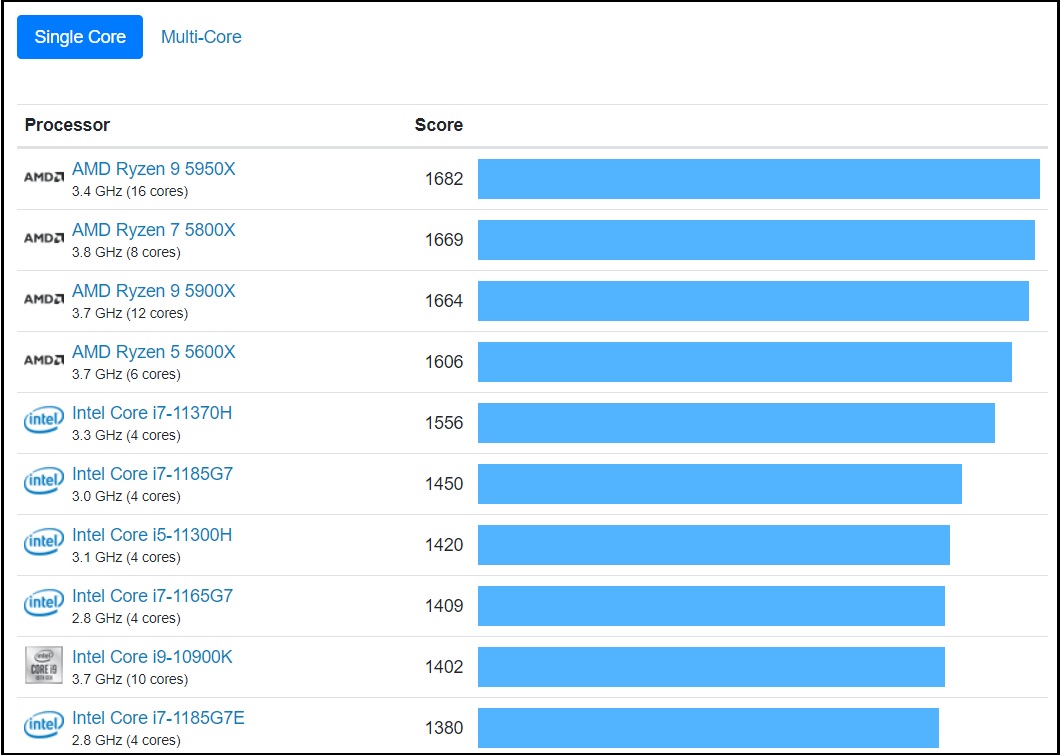
Task: Click the text 3.4 GHz (16 cores)
Action: [x=130, y=191]
